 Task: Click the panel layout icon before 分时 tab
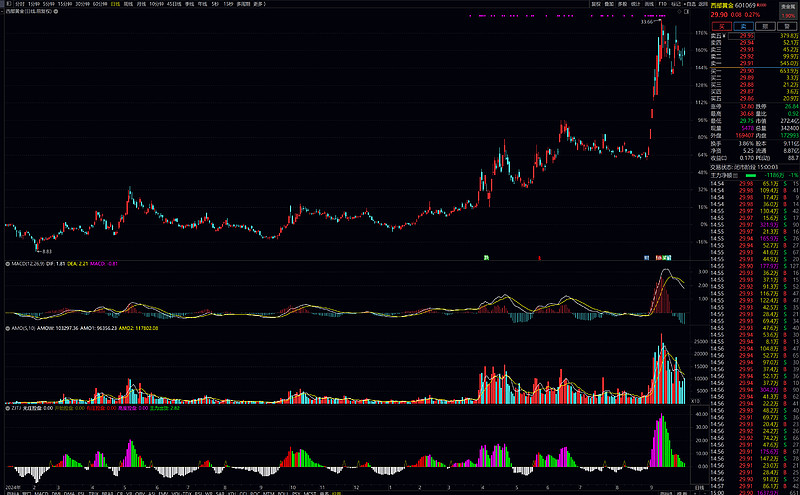8,4
